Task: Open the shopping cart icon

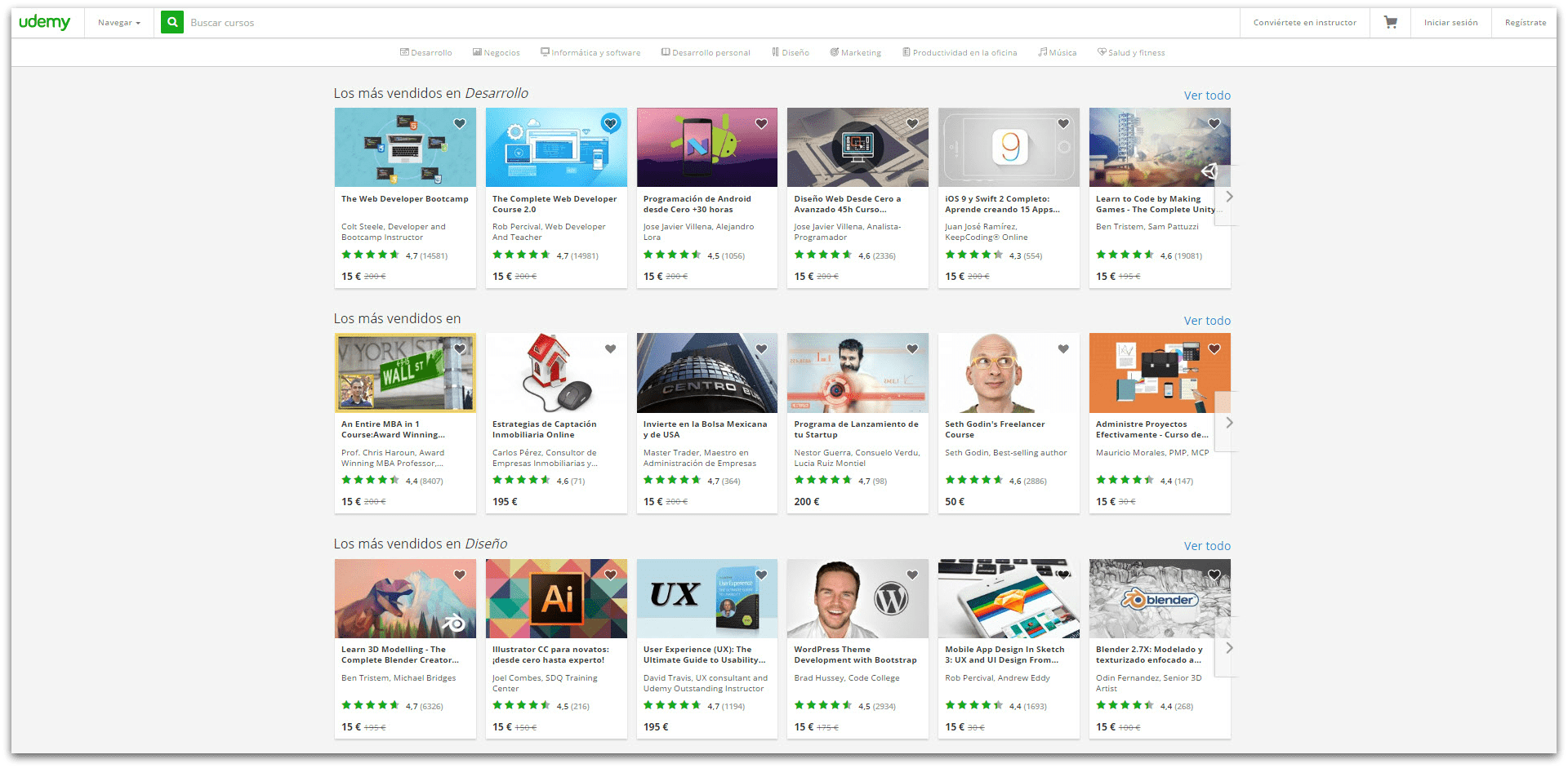Action: 1390,22
